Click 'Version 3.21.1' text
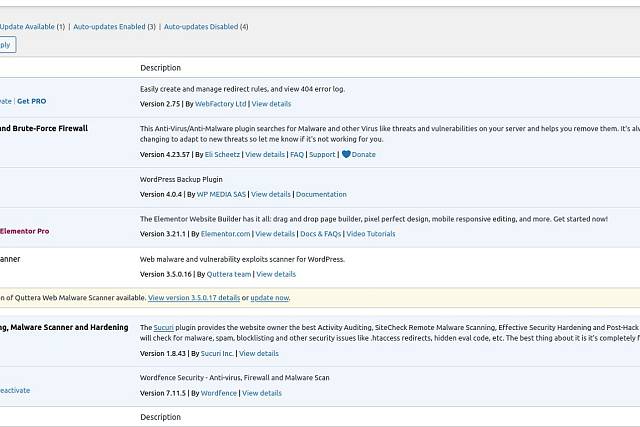The height and width of the screenshot is (427, 640). 163,234
